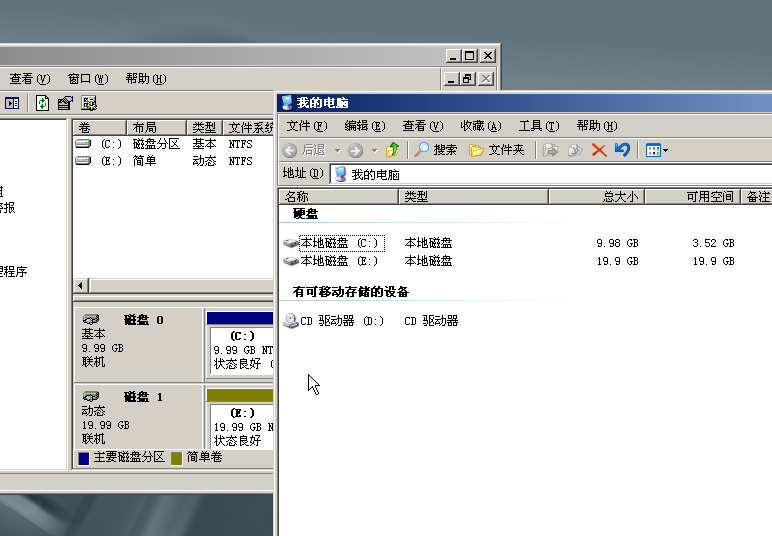Select 本地磁盘 (C:) drive item
Viewport: 772px width, 536px height.
(333, 243)
